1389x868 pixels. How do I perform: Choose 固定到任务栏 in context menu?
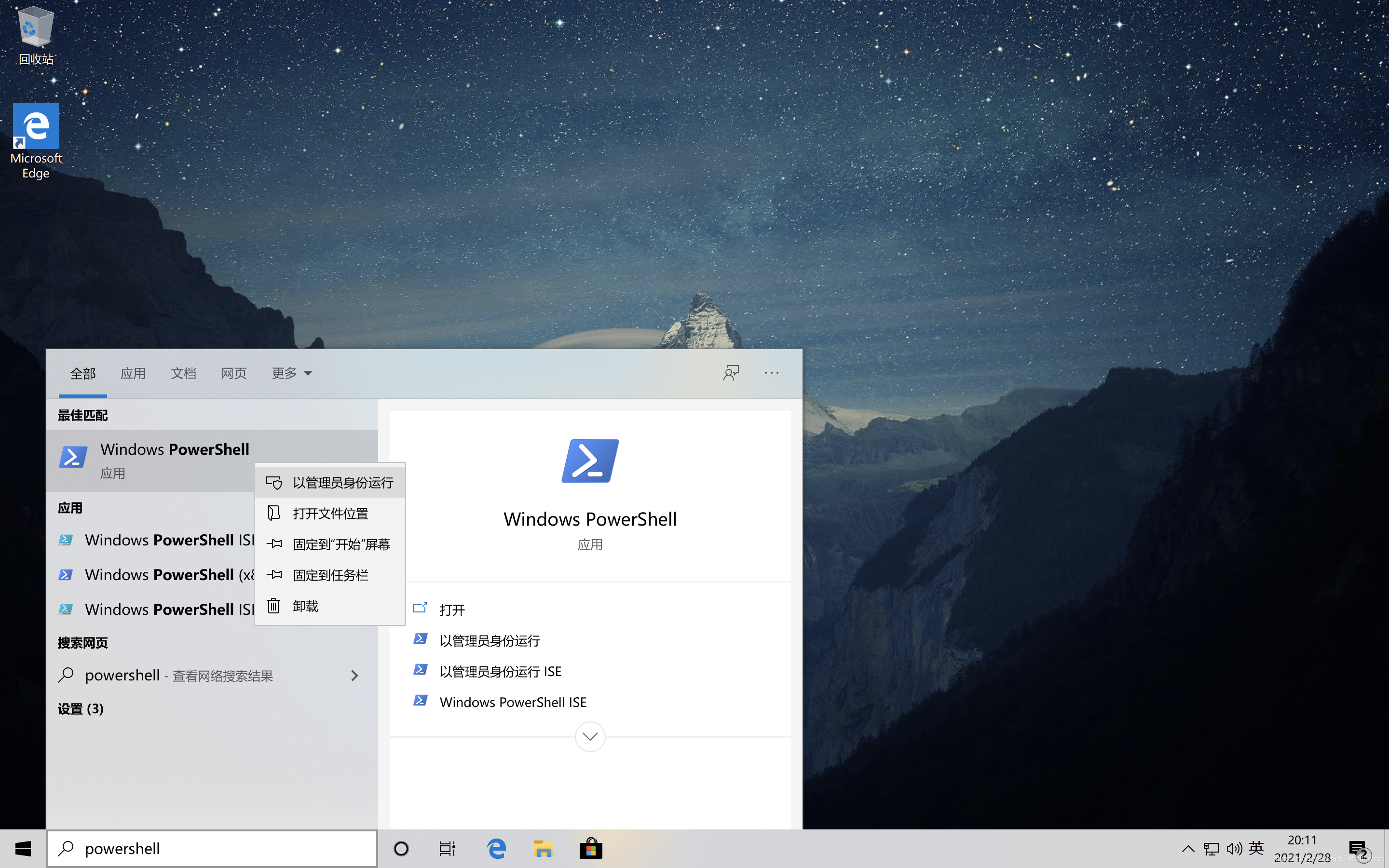point(330,575)
